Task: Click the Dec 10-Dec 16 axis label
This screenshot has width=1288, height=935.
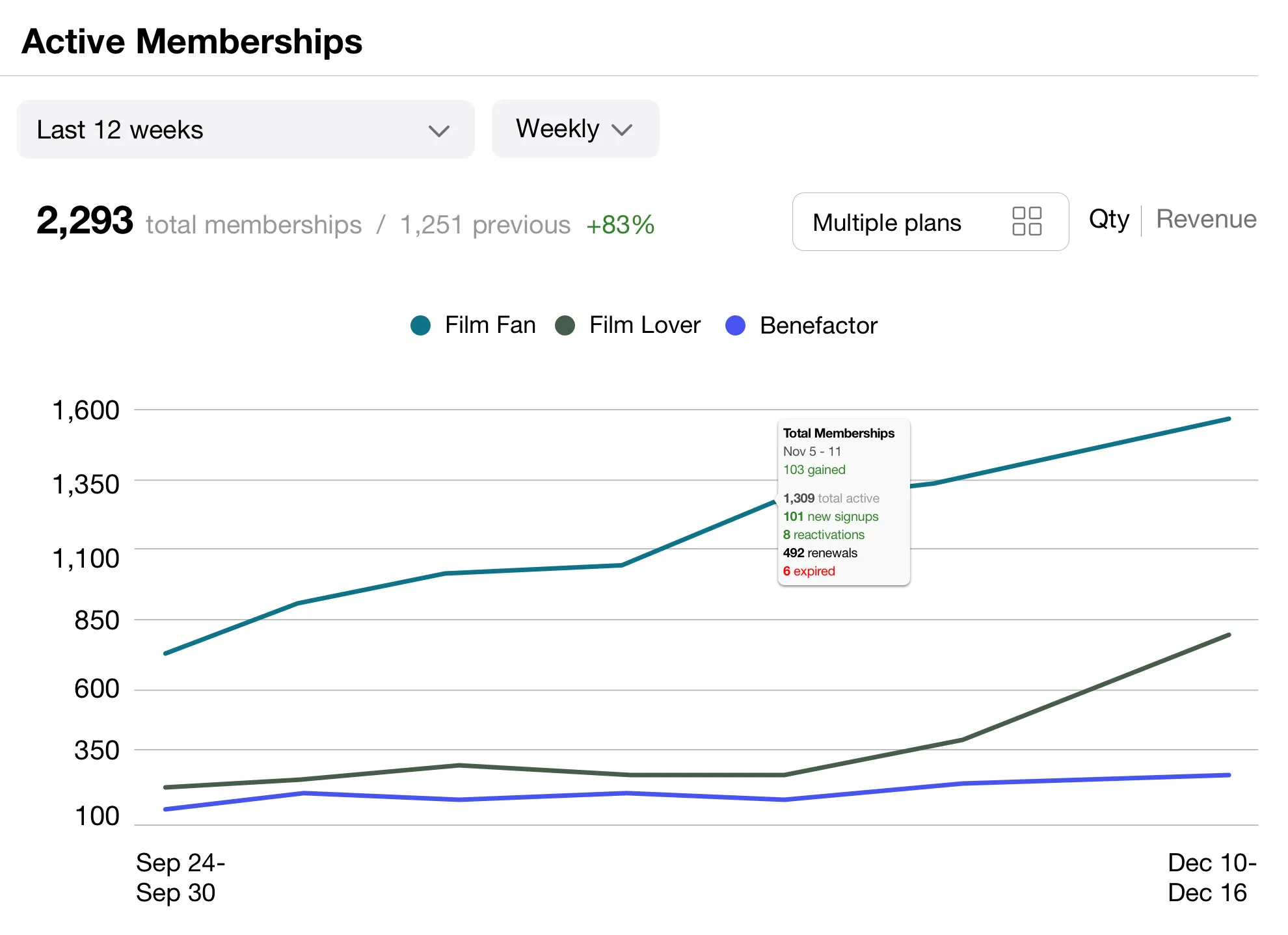Action: (1212, 877)
